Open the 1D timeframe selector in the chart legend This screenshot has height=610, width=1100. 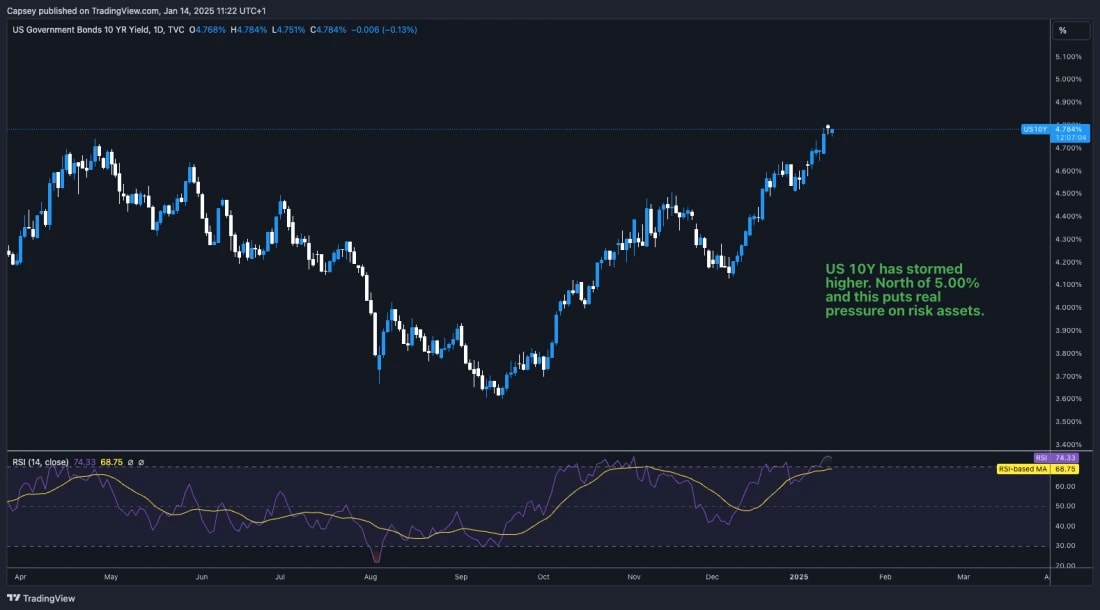point(157,29)
